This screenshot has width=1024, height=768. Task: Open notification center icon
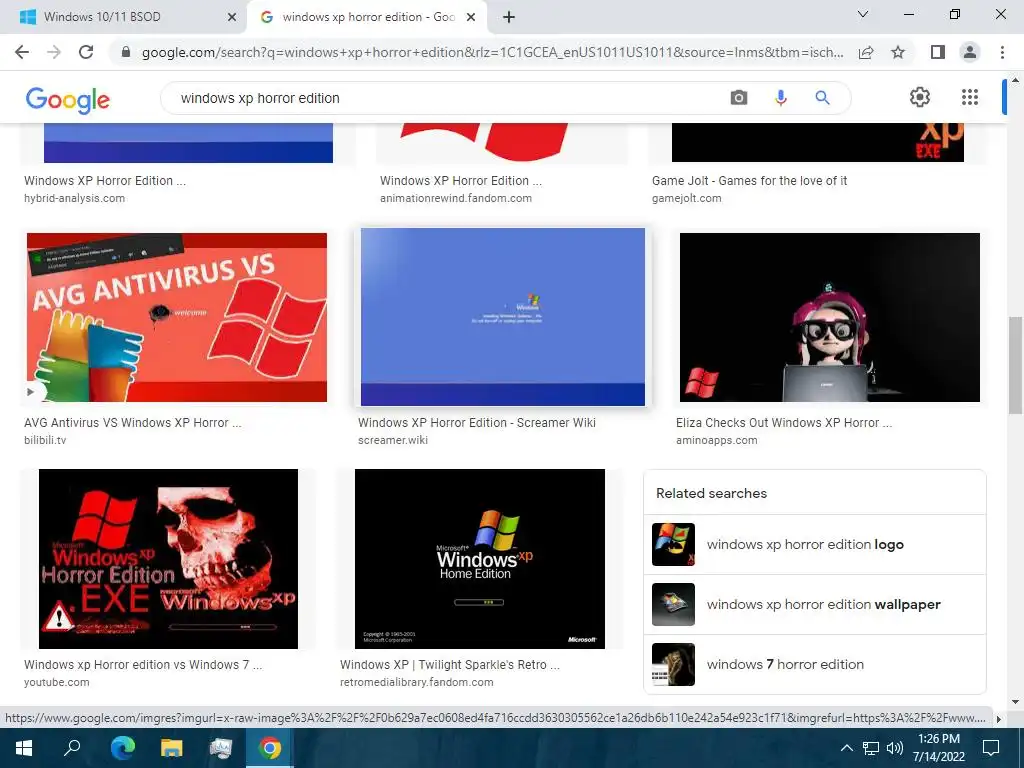point(991,748)
